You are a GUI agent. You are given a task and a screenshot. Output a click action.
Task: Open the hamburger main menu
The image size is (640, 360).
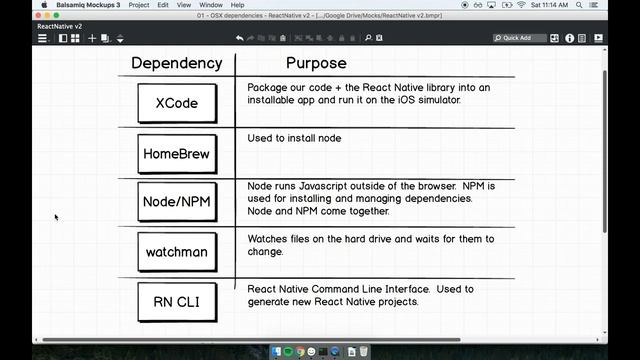42,38
